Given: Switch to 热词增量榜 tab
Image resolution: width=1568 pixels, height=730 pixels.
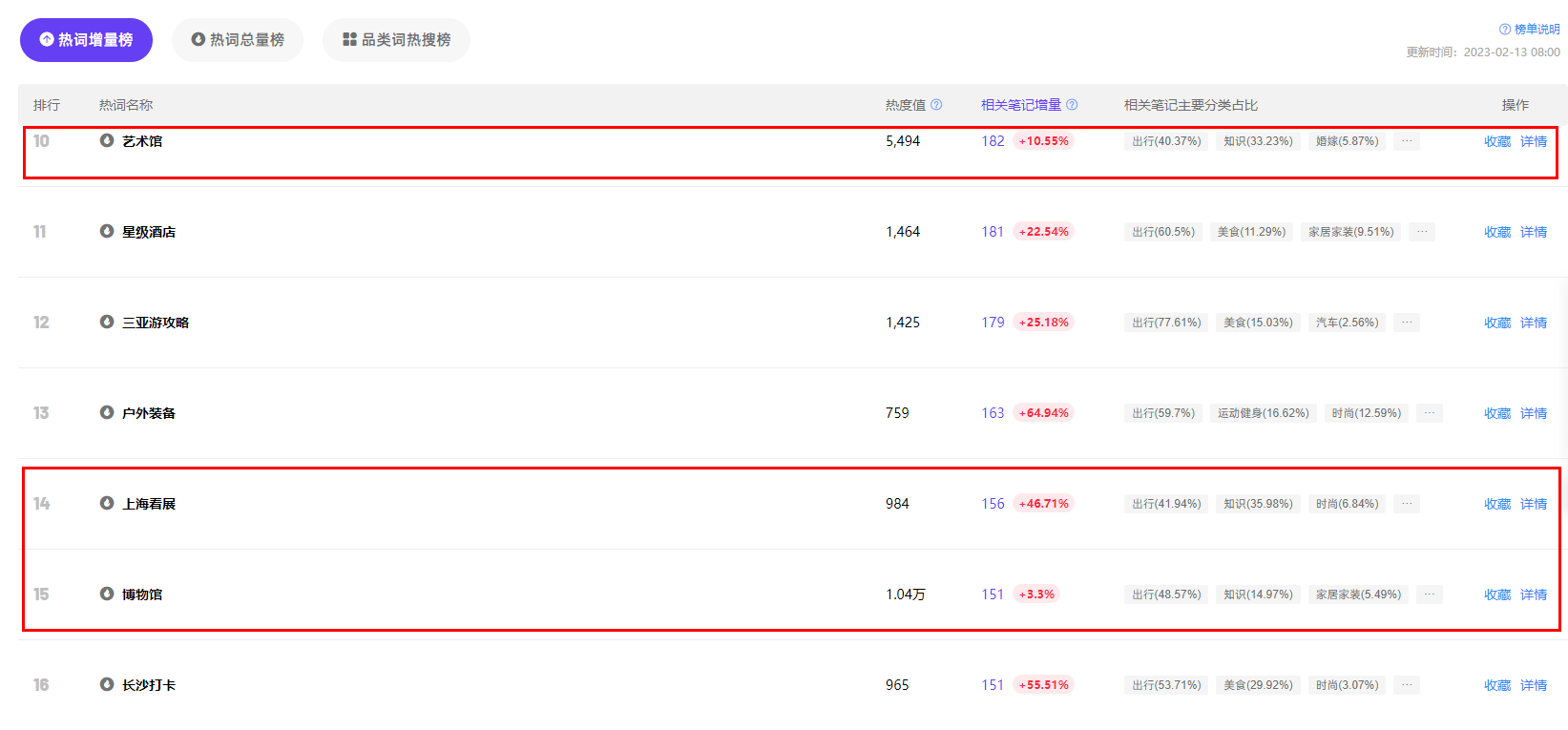Looking at the screenshot, I should coord(86,40).
